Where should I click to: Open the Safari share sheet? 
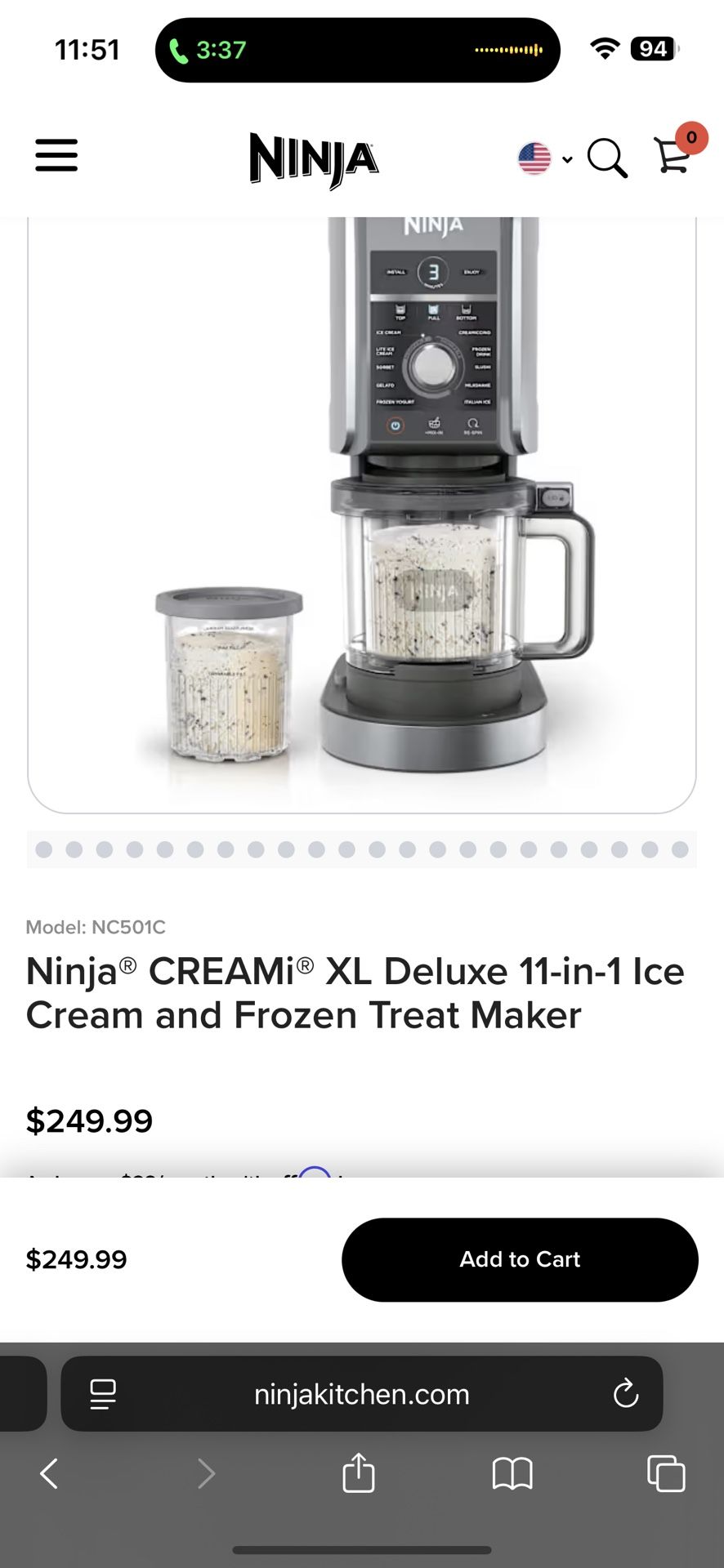[x=359, y=1472]
